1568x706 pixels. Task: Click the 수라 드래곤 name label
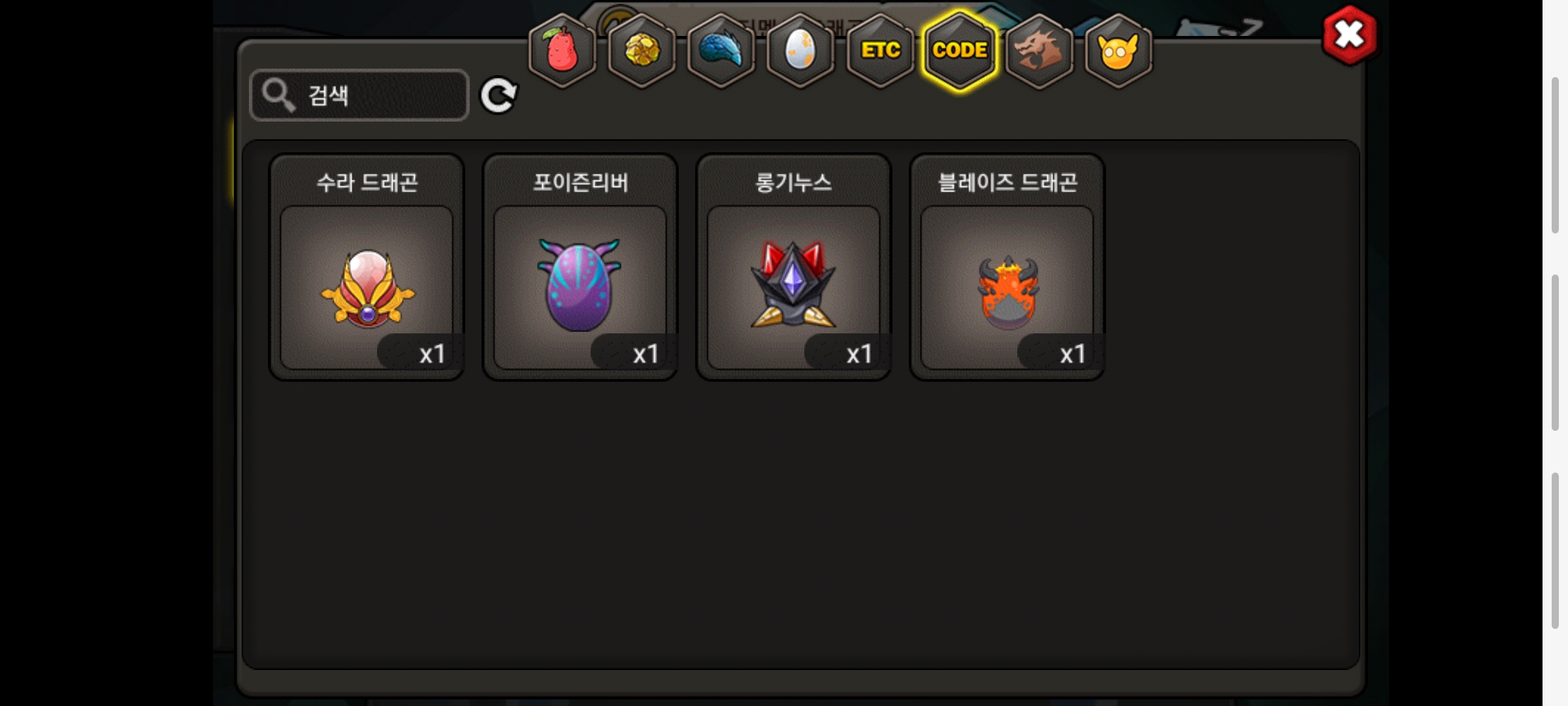[367, 182]
